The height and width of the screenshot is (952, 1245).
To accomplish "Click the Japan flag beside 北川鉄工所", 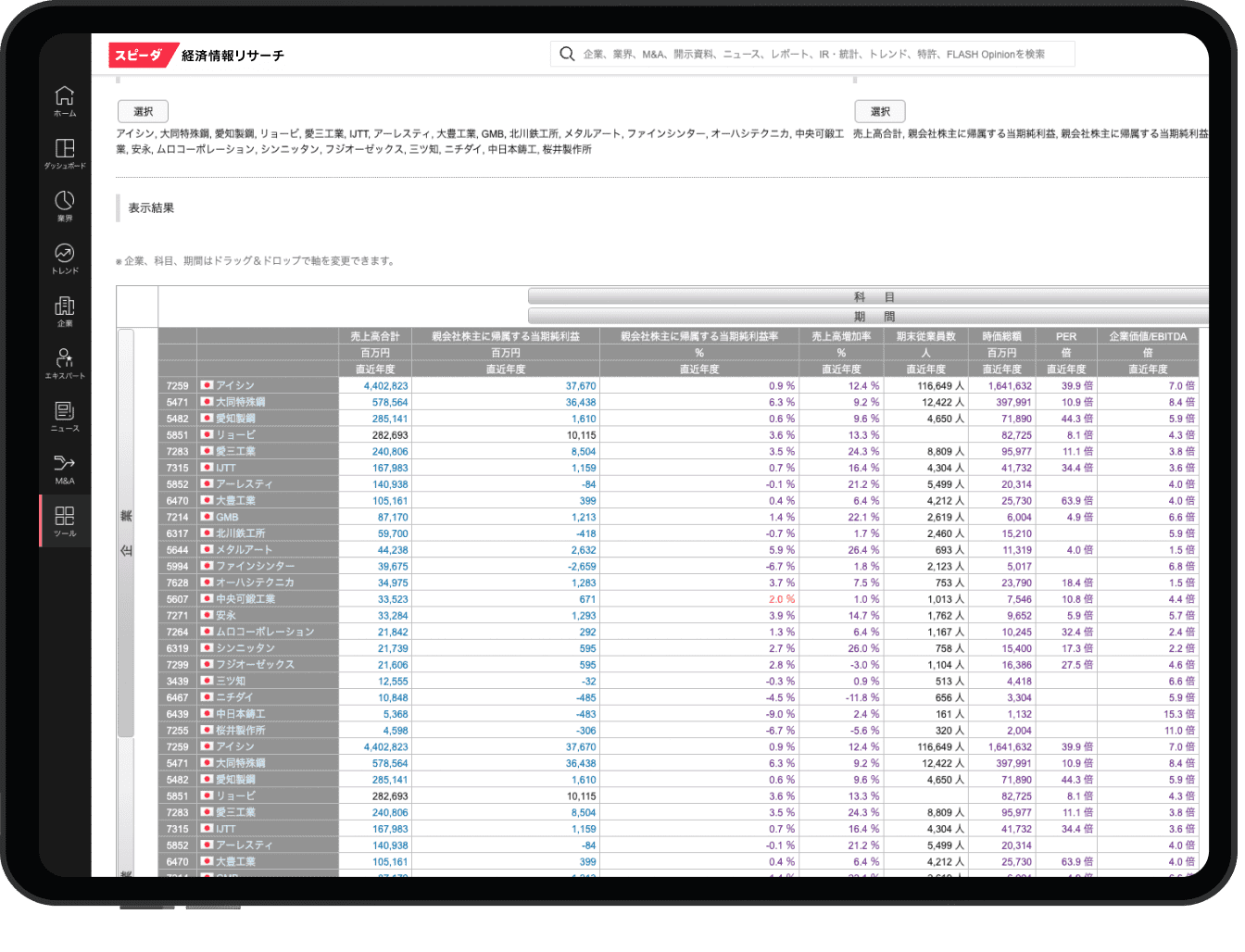I will tap(207, 533).
